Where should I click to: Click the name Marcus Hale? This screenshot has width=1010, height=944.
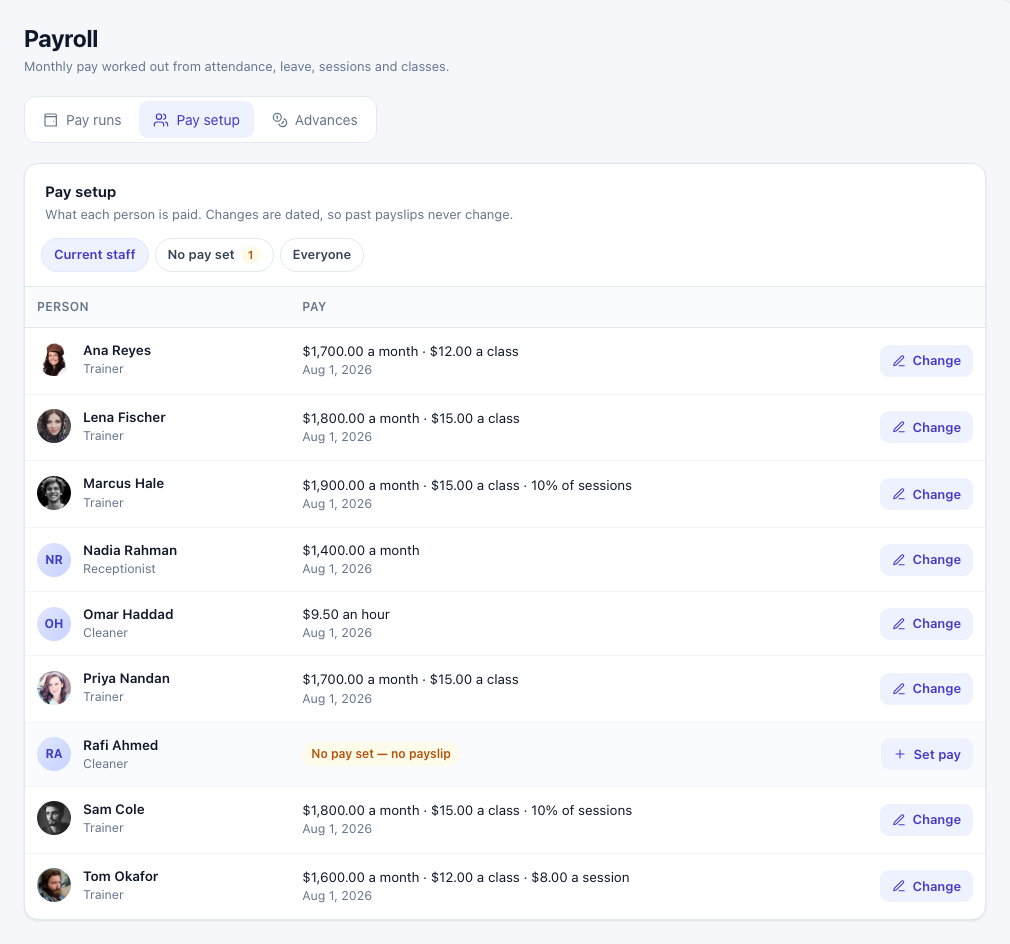point(124,484)
